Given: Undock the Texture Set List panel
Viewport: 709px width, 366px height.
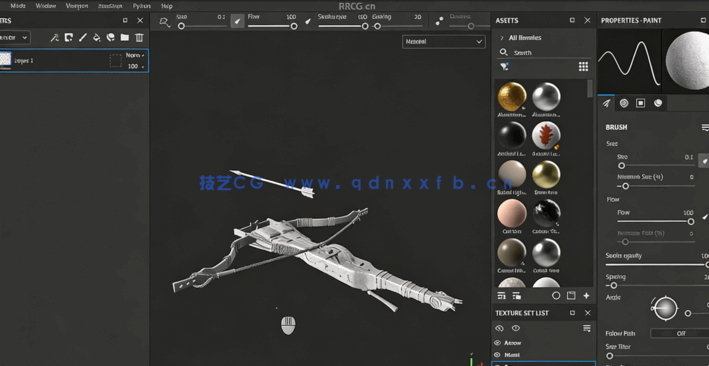Looking at the screenshot, I should point(572,313).
